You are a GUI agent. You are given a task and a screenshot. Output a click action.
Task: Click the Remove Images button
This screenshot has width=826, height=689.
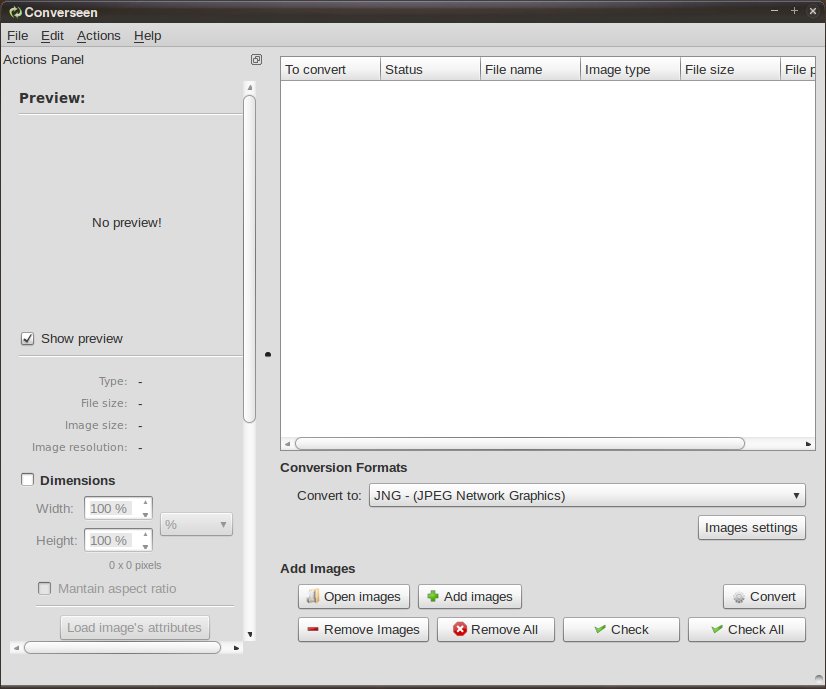363,629
